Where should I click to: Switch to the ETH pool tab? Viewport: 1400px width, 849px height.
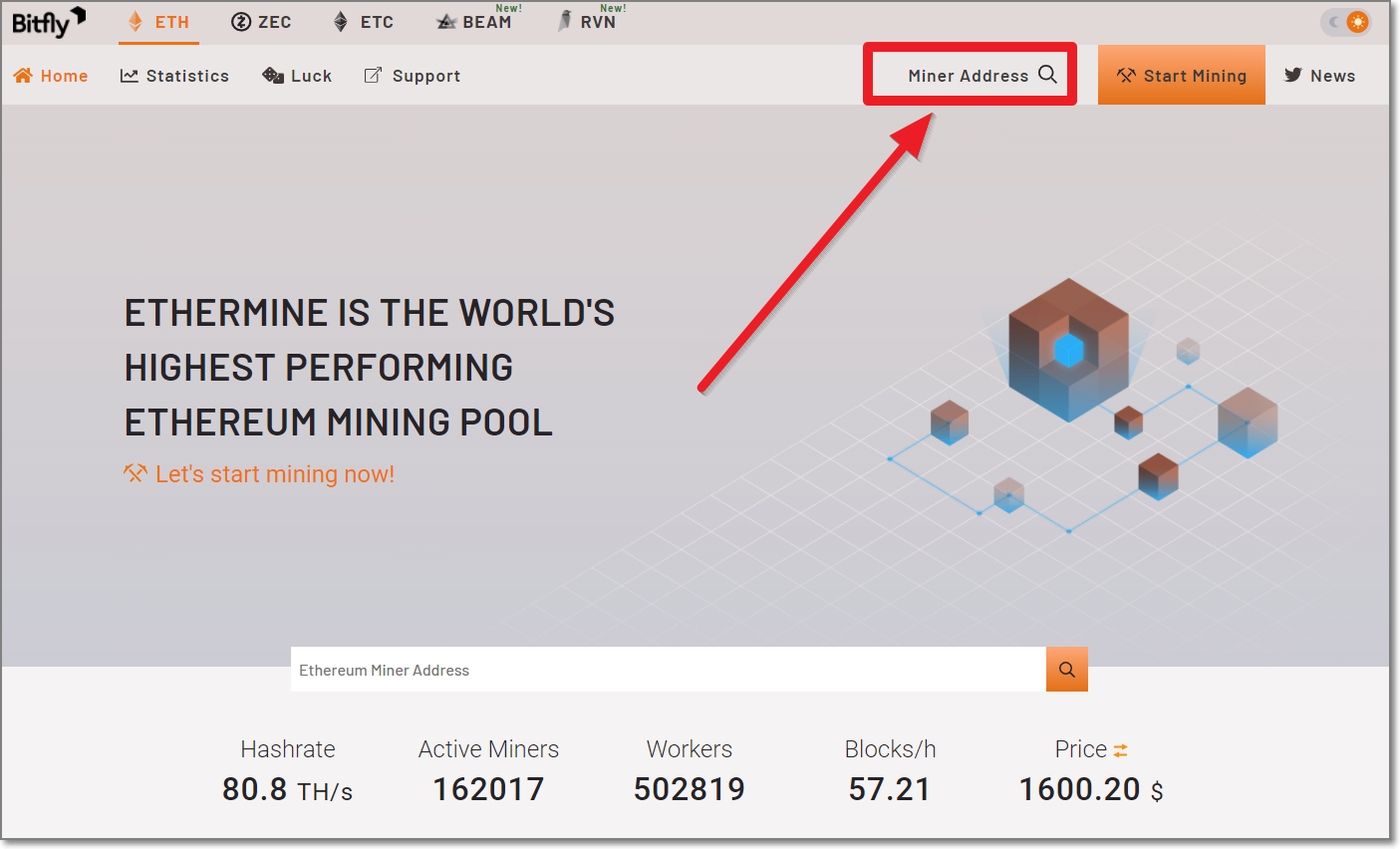tap(158, 22)
